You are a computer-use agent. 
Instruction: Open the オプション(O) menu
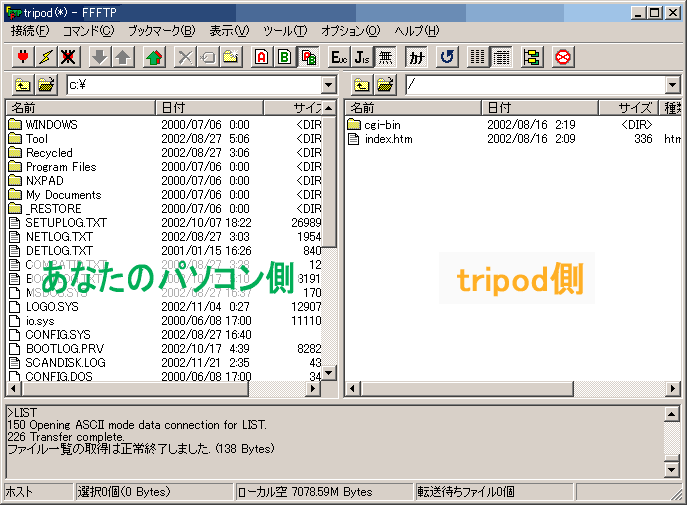pos(350,31)
